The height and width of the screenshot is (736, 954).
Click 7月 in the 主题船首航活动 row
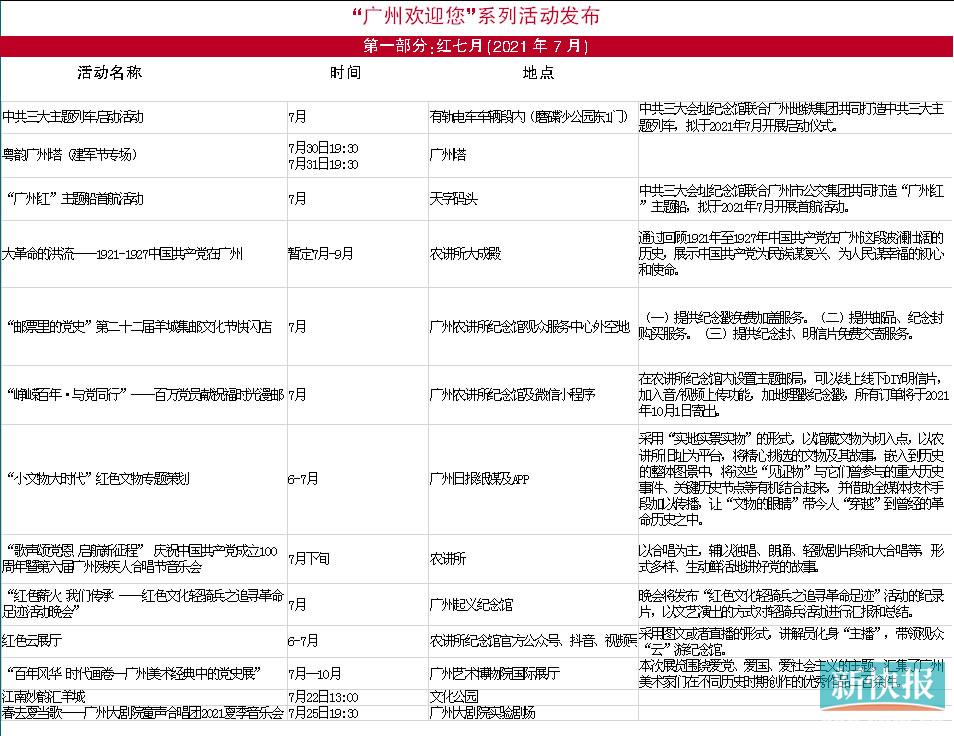click(x=298, y=199)
